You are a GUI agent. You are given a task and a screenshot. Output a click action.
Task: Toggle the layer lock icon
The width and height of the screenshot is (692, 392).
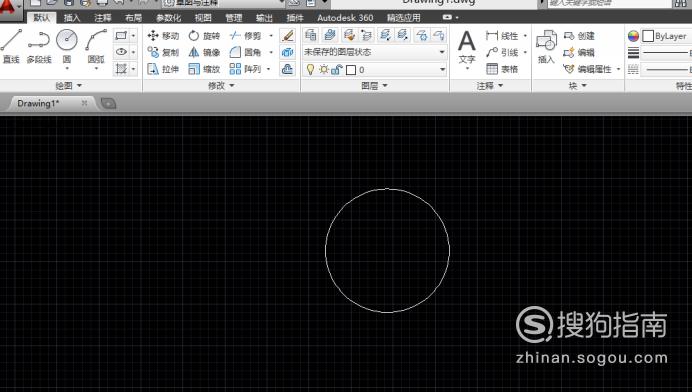tap(337, 69)
